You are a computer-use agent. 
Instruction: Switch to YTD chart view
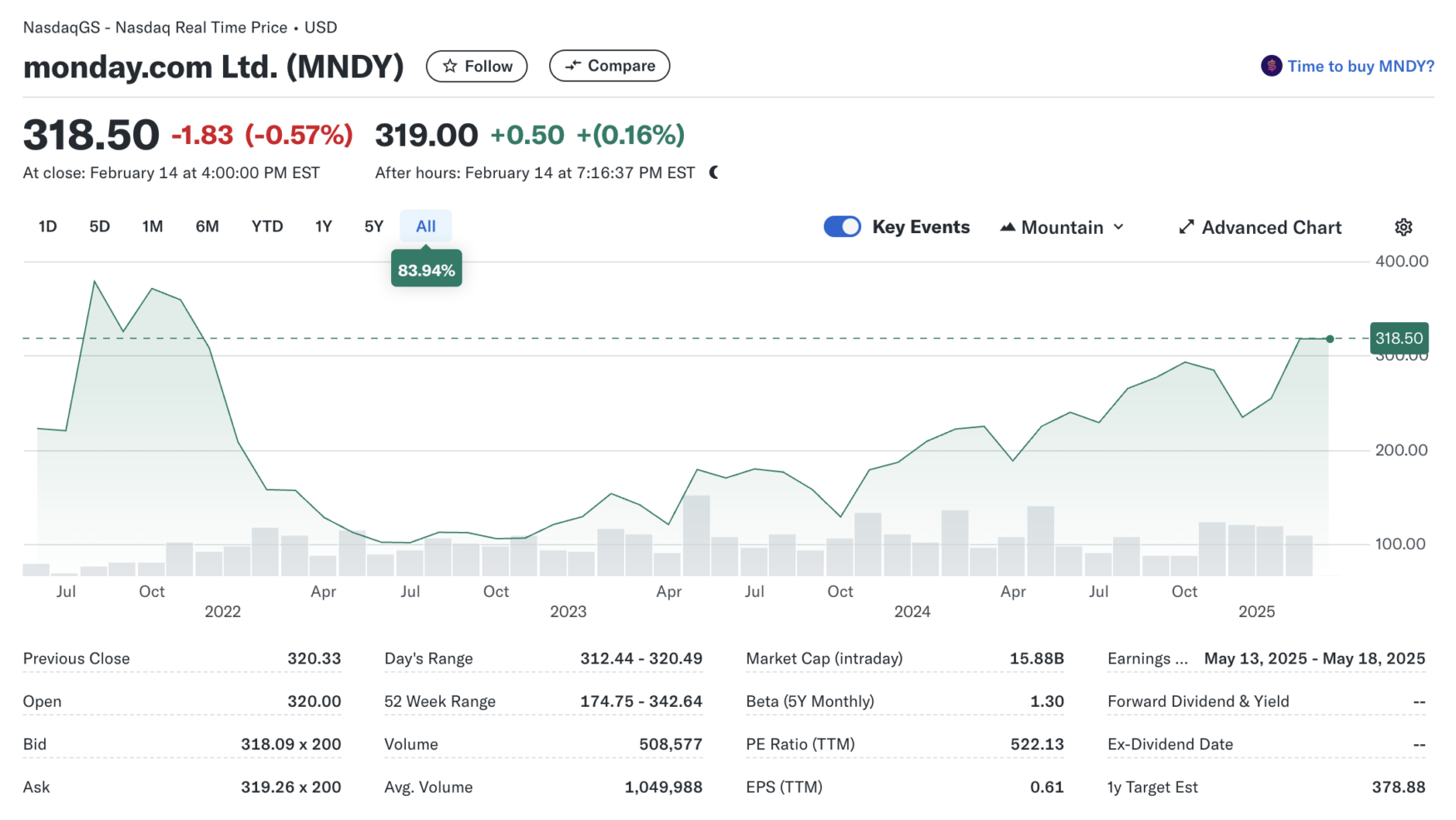(267, 226)
